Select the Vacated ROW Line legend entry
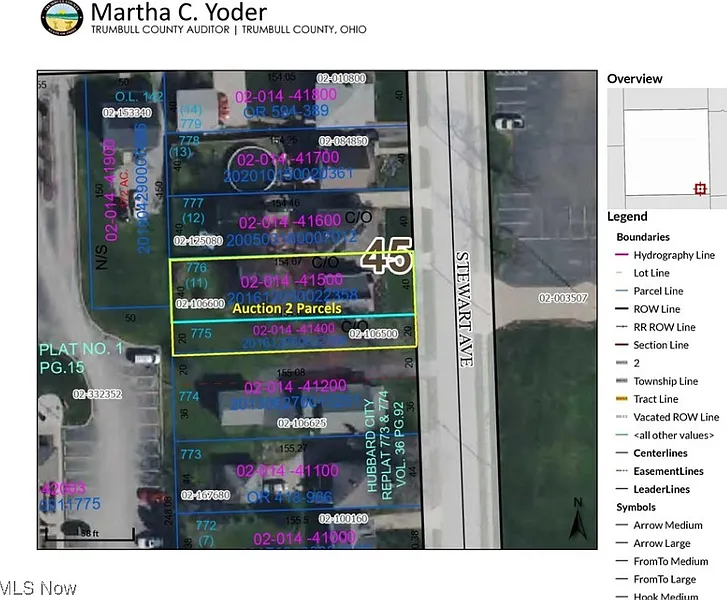Image resolution: width=727 pixels, height=600 pixels. pos(676,417)
